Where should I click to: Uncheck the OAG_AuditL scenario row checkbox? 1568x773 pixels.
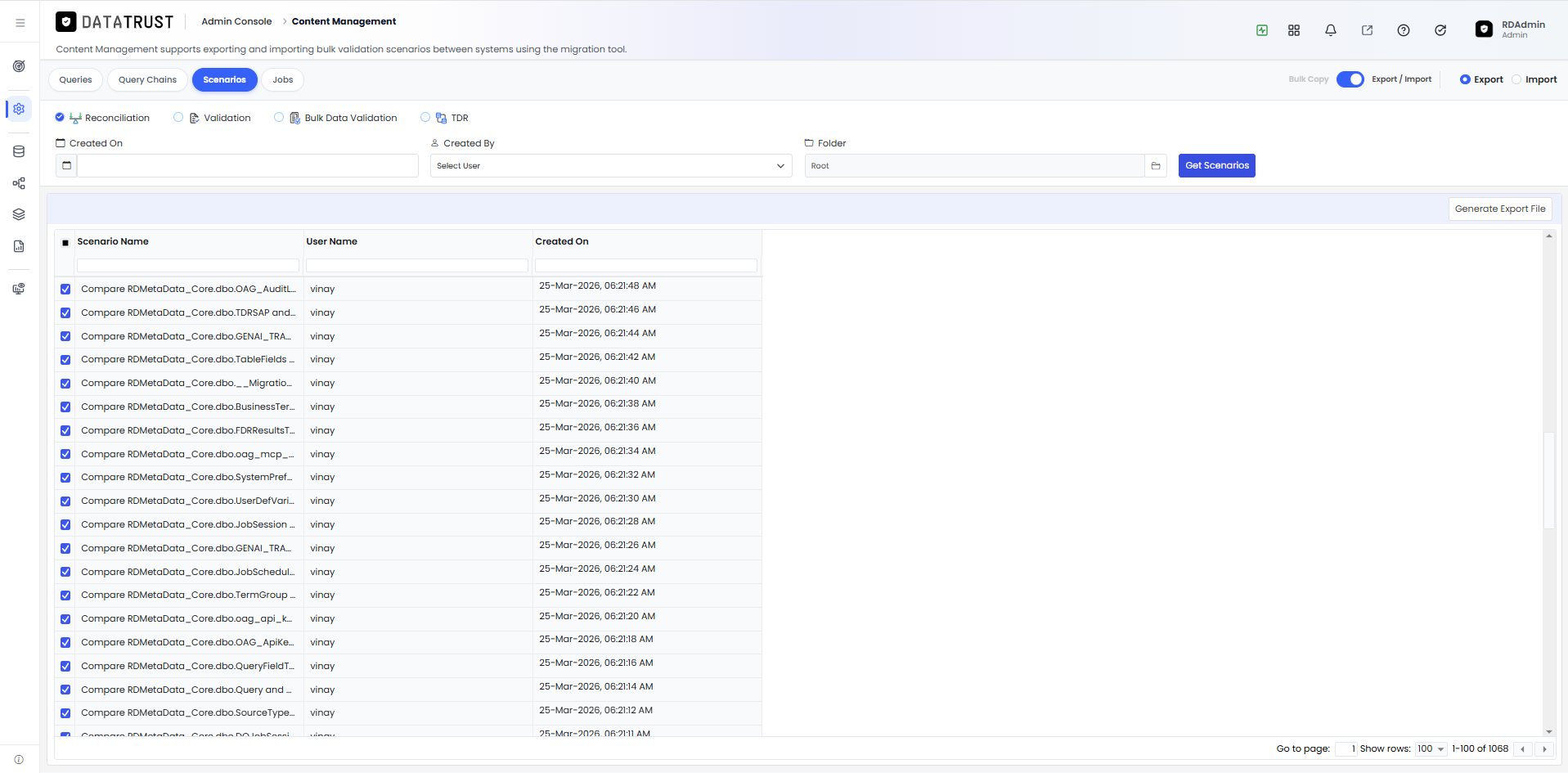[65, 290]
